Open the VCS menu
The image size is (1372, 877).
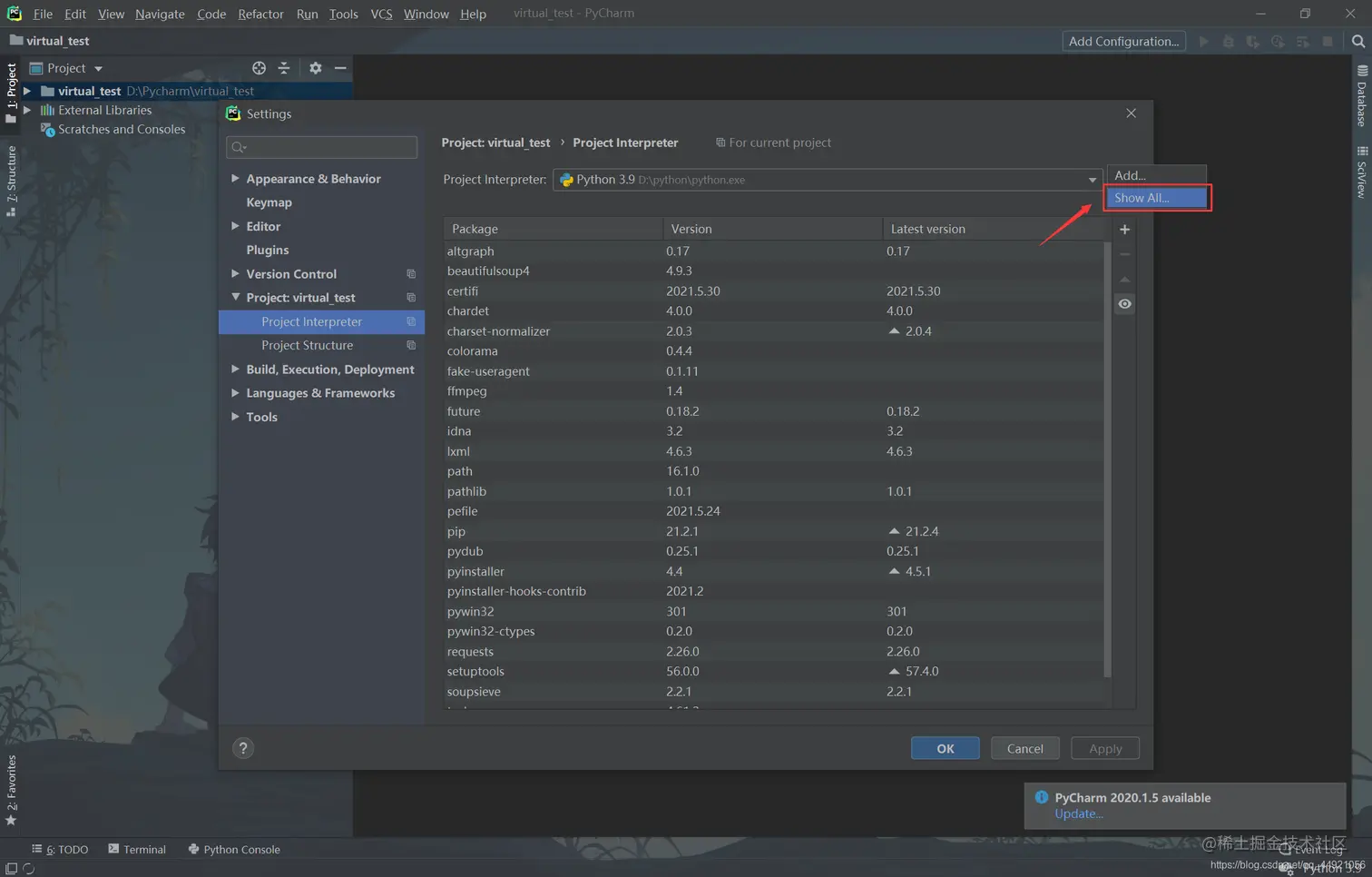pyautogui.click(x=381, y=14)
